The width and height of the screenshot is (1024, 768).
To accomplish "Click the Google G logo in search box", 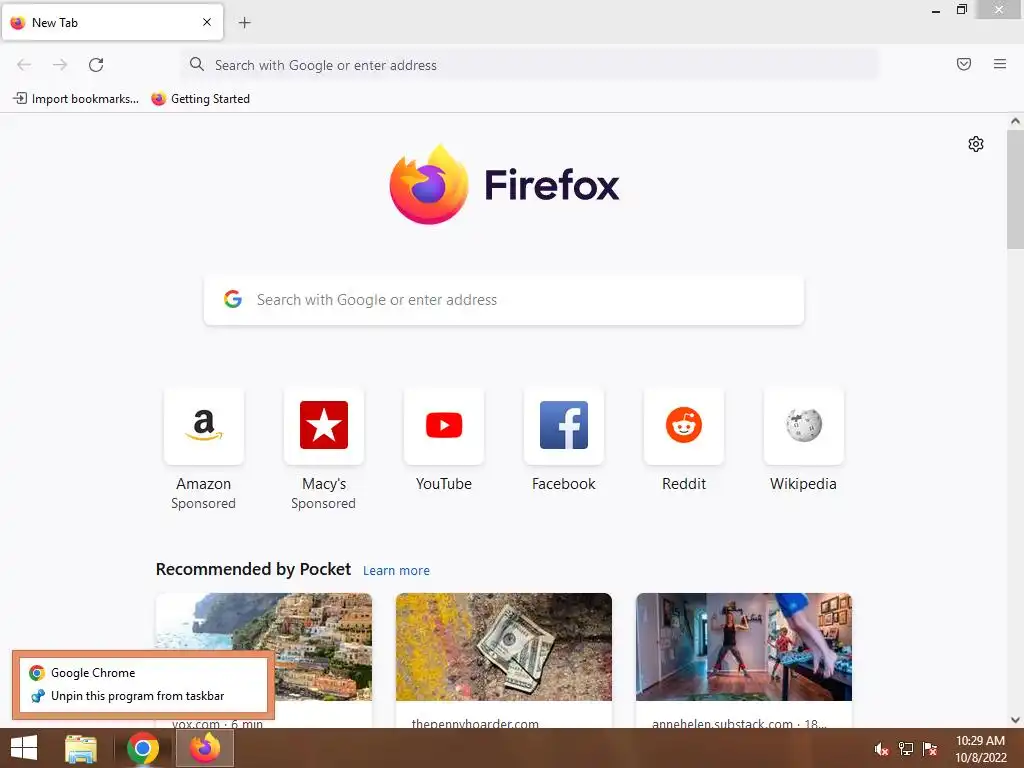I will [233, 299].
